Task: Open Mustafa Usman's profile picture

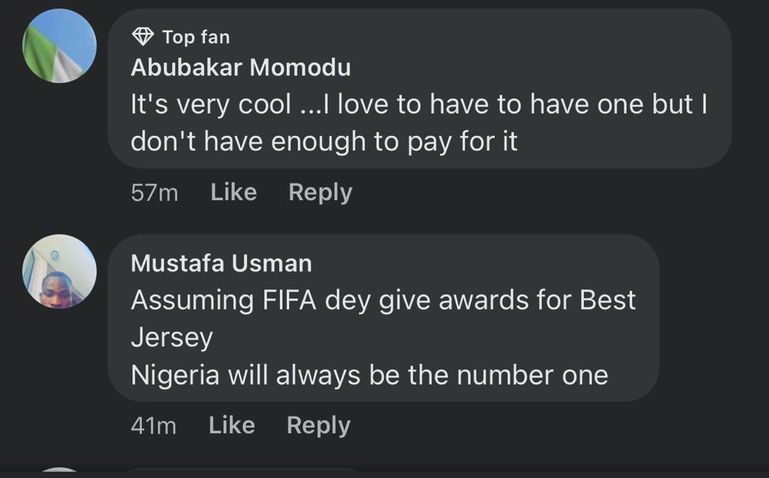Action: (x=60, y=272)
